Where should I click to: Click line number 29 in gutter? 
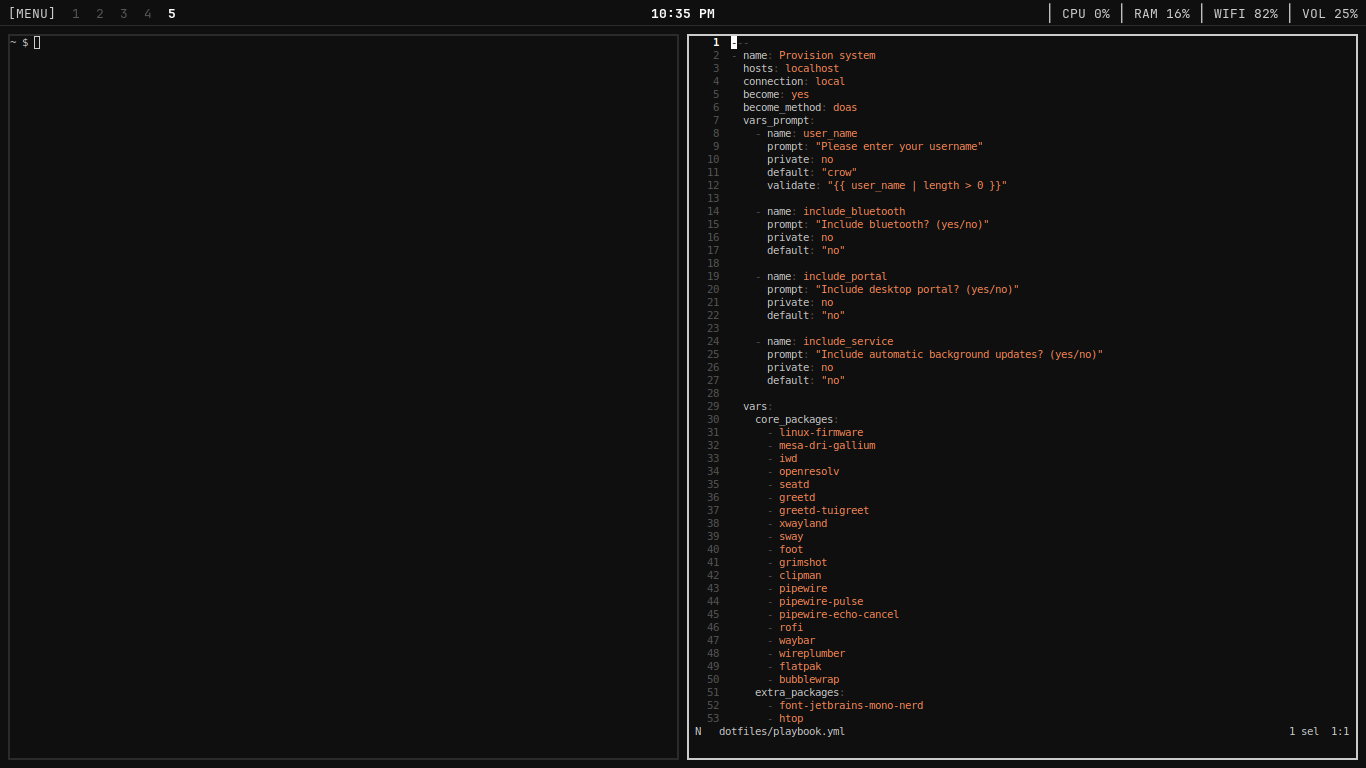(x=713, y=407)
